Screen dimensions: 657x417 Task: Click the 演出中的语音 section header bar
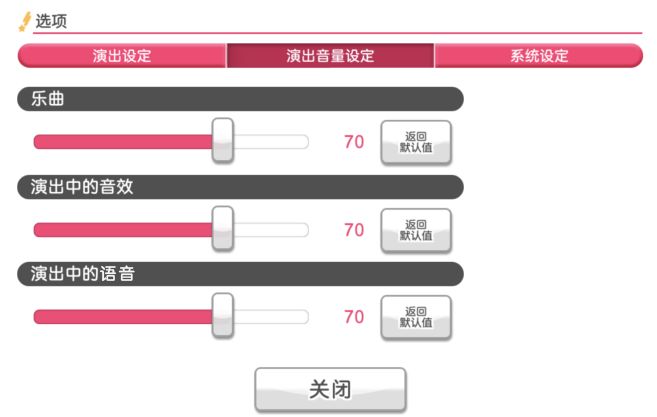pyautogui.click(x=241, y=274)
